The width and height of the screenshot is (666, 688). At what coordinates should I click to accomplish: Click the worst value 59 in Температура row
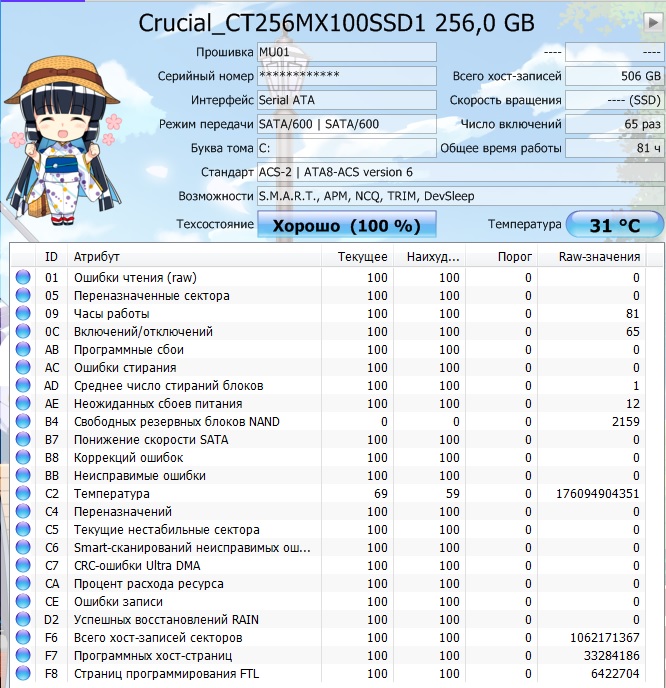[x=452, y=494]
